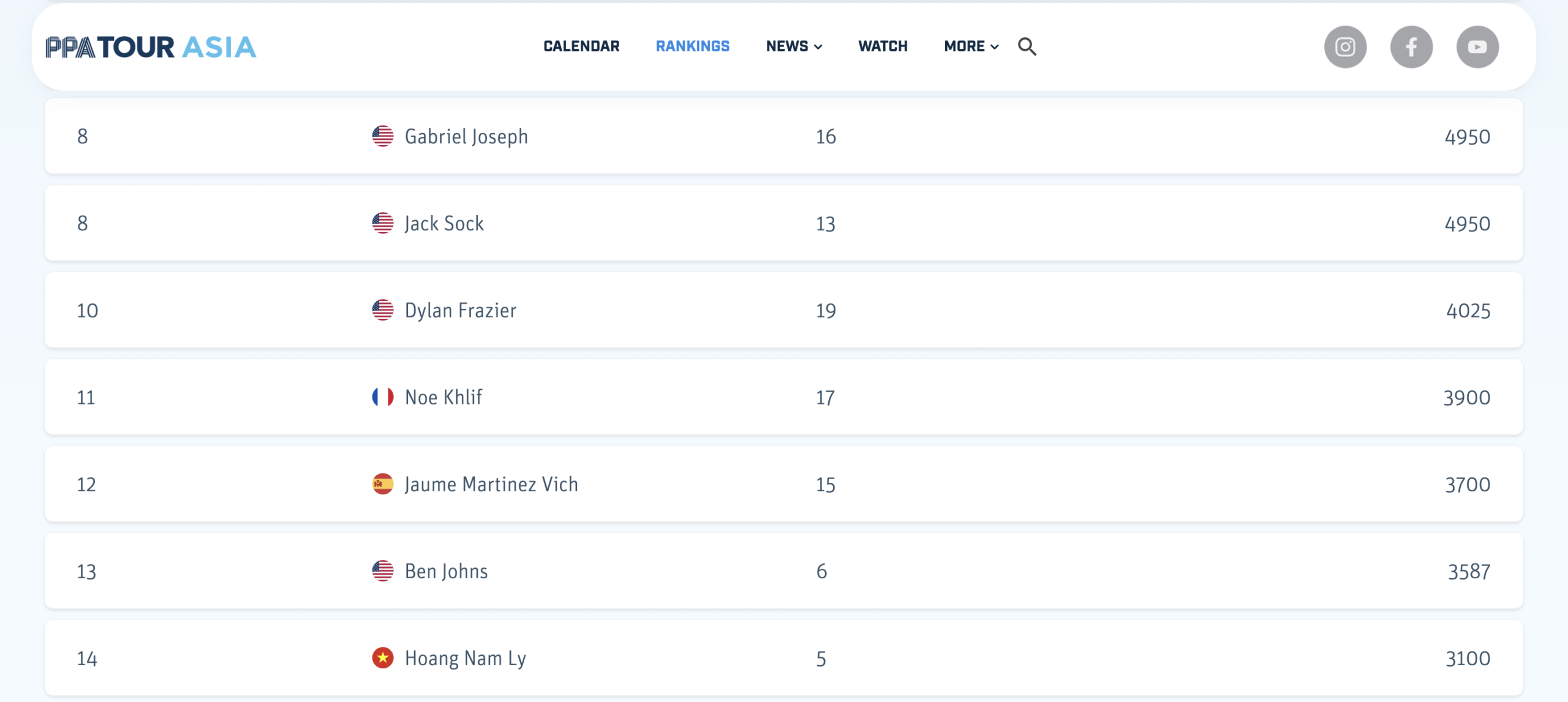This screenshot has height=702, width=1568.
Task: Select the Rankings nav item
Action: [x=693, y=46]
